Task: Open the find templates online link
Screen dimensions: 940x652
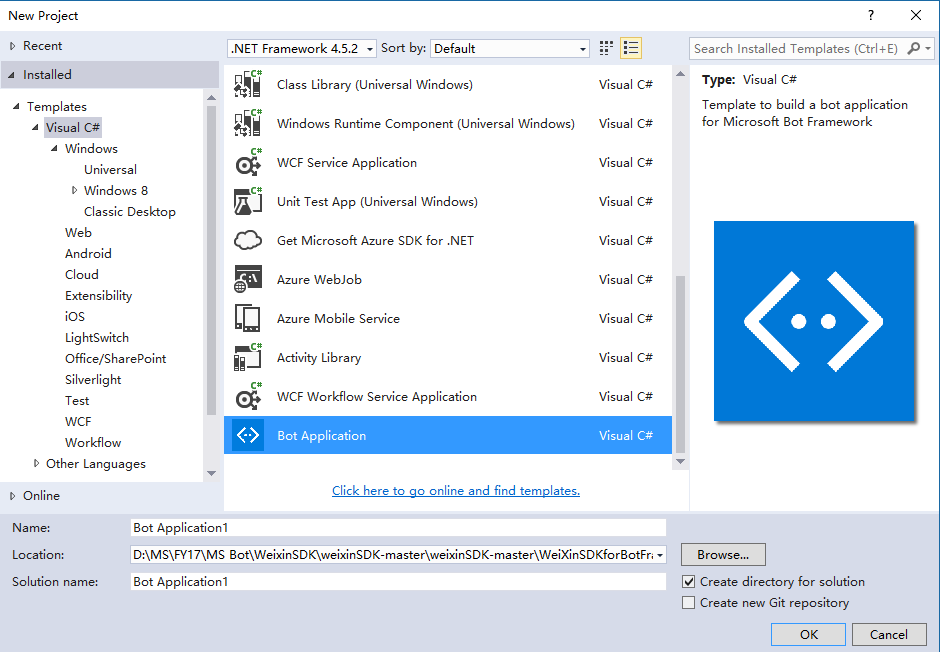Action: click(x=456, y=490)
